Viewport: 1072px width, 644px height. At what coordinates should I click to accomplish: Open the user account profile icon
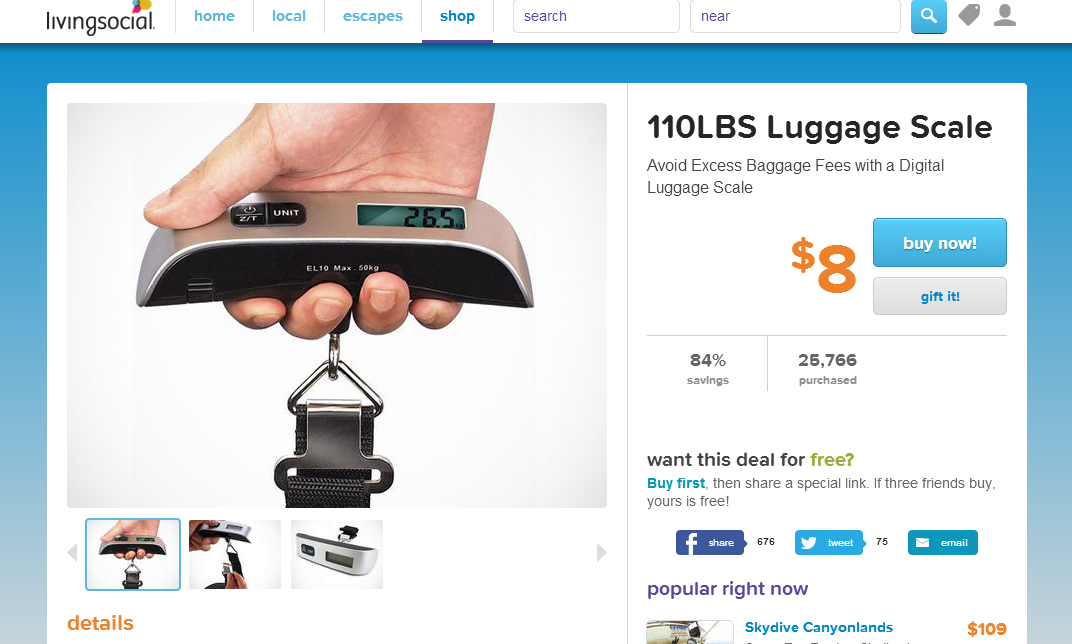click(1004, 15)
